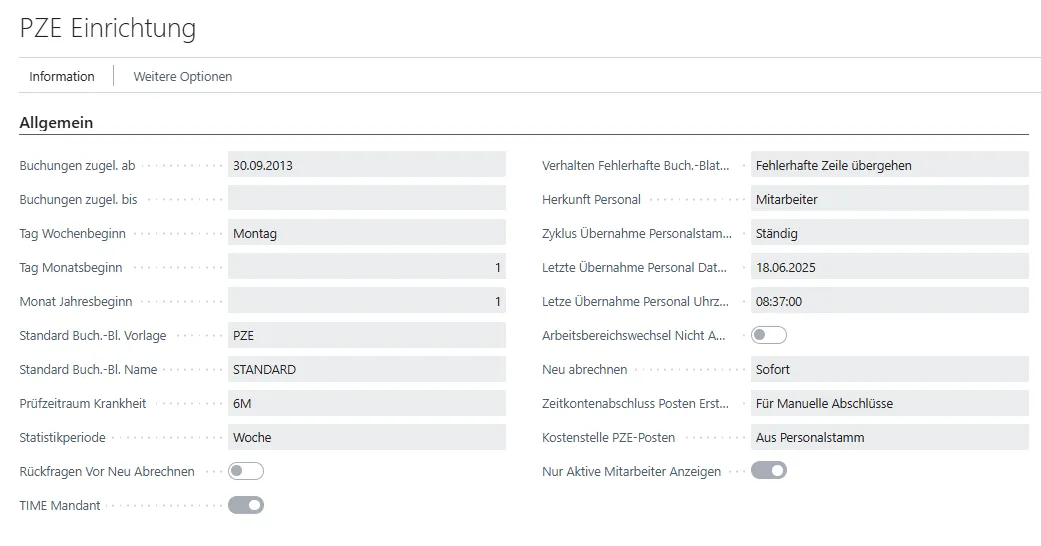The image size is (1041, 546).
Task: Collapse the Allgemein section header
Action: click(x=56, y=123)
